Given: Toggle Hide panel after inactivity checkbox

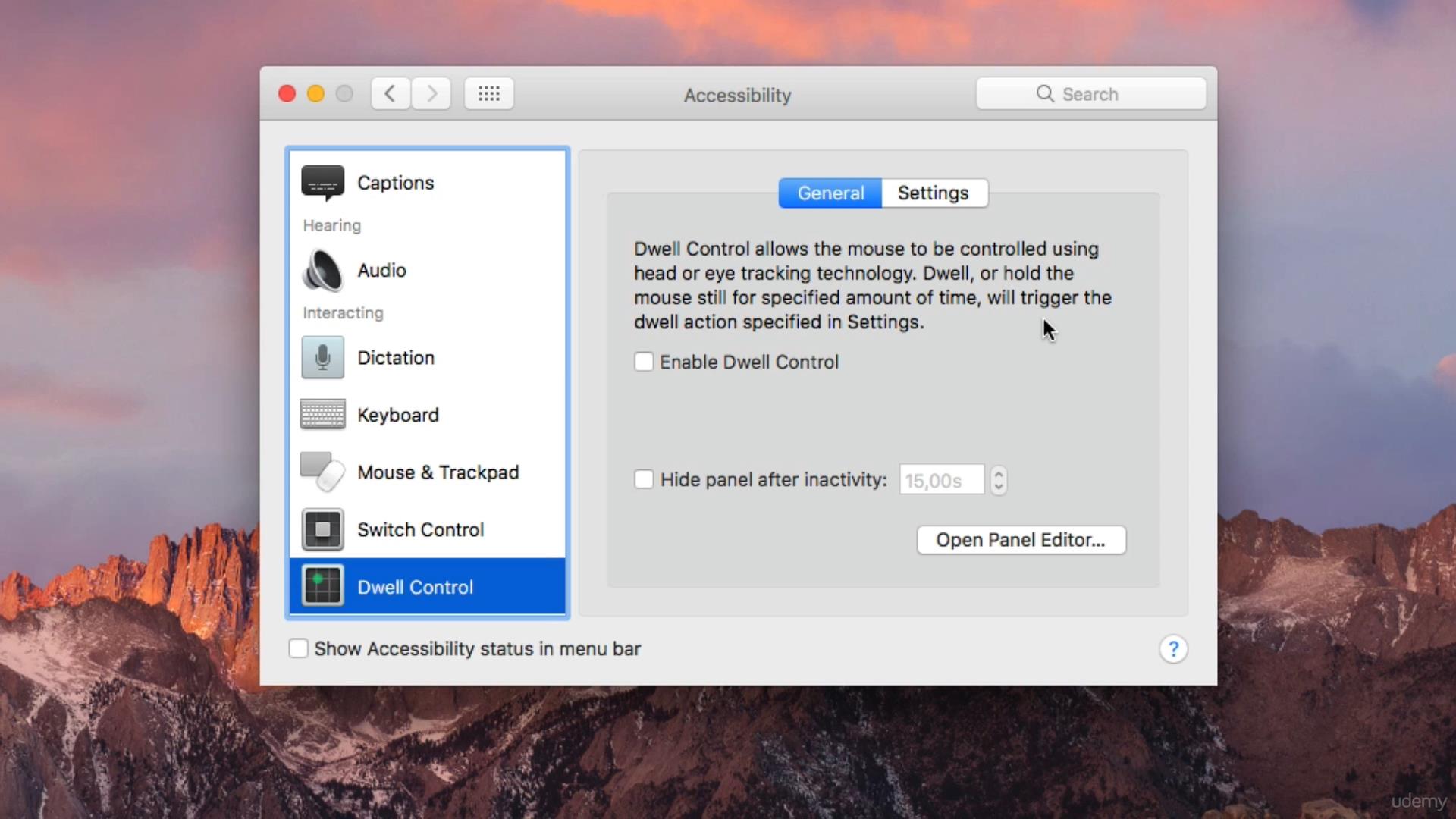Looking at the screenshot, I should (644, 479).
